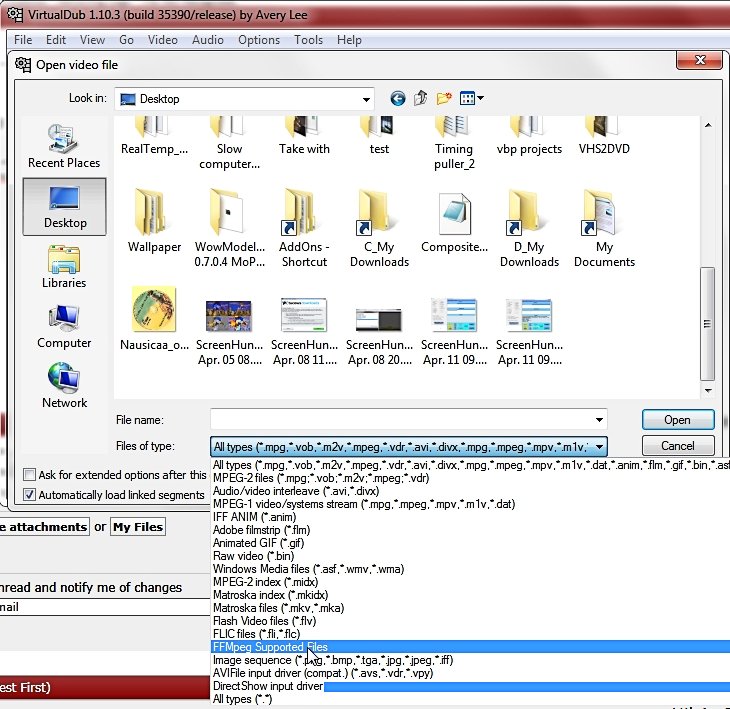Open Libraries from the places sidebar
Viewport: 730px width, 709px height.
click(64, 267)
